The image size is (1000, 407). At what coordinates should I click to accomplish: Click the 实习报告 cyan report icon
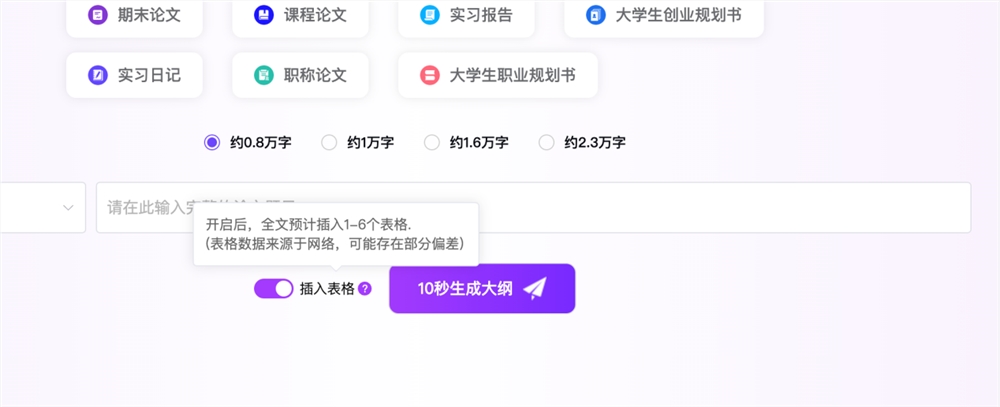pos(429,15)
